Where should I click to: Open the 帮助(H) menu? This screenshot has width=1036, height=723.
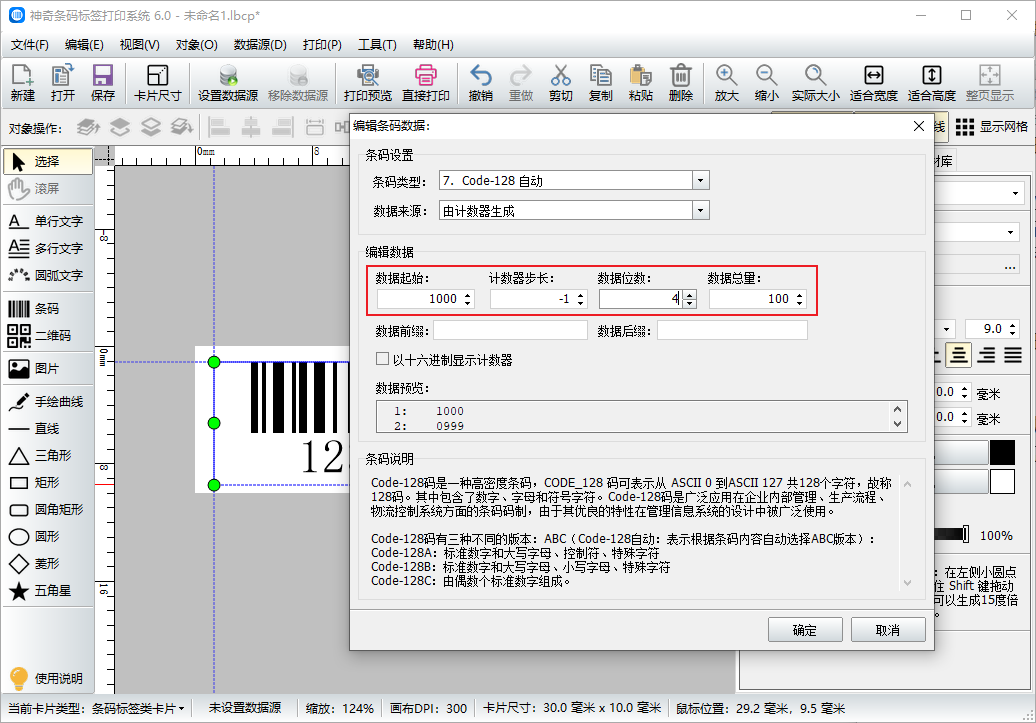pyautogui.click(x=433, y=45)
